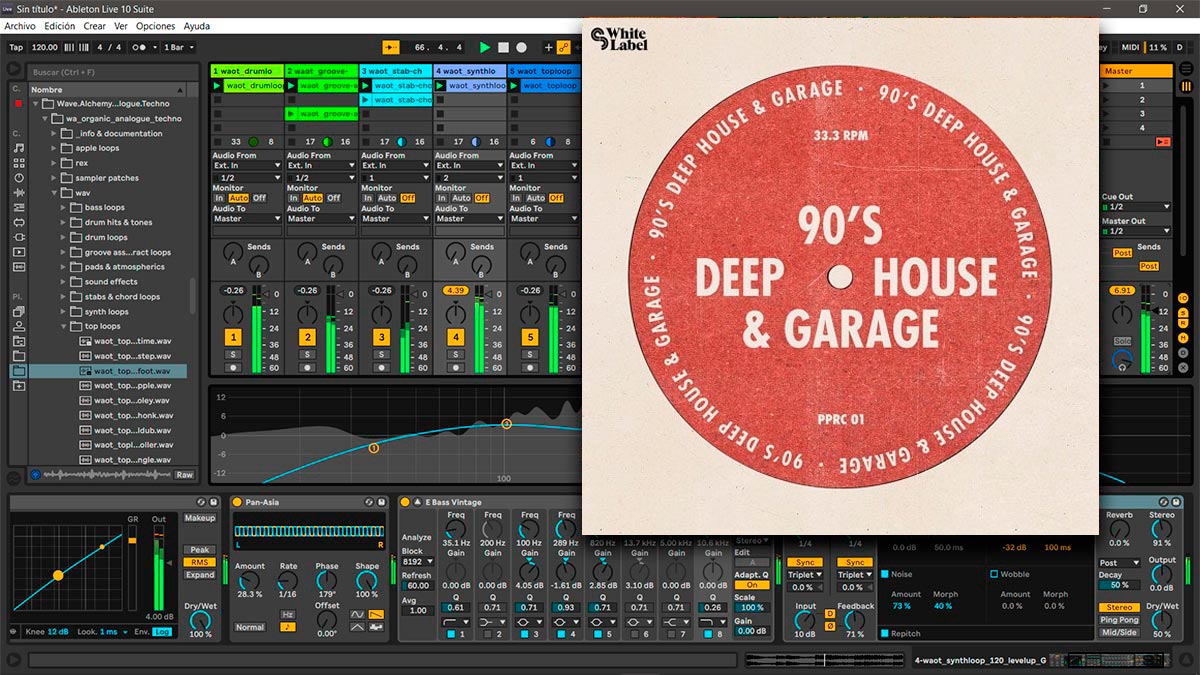Adjust the Delay Feedback knob

pos(855,620)
